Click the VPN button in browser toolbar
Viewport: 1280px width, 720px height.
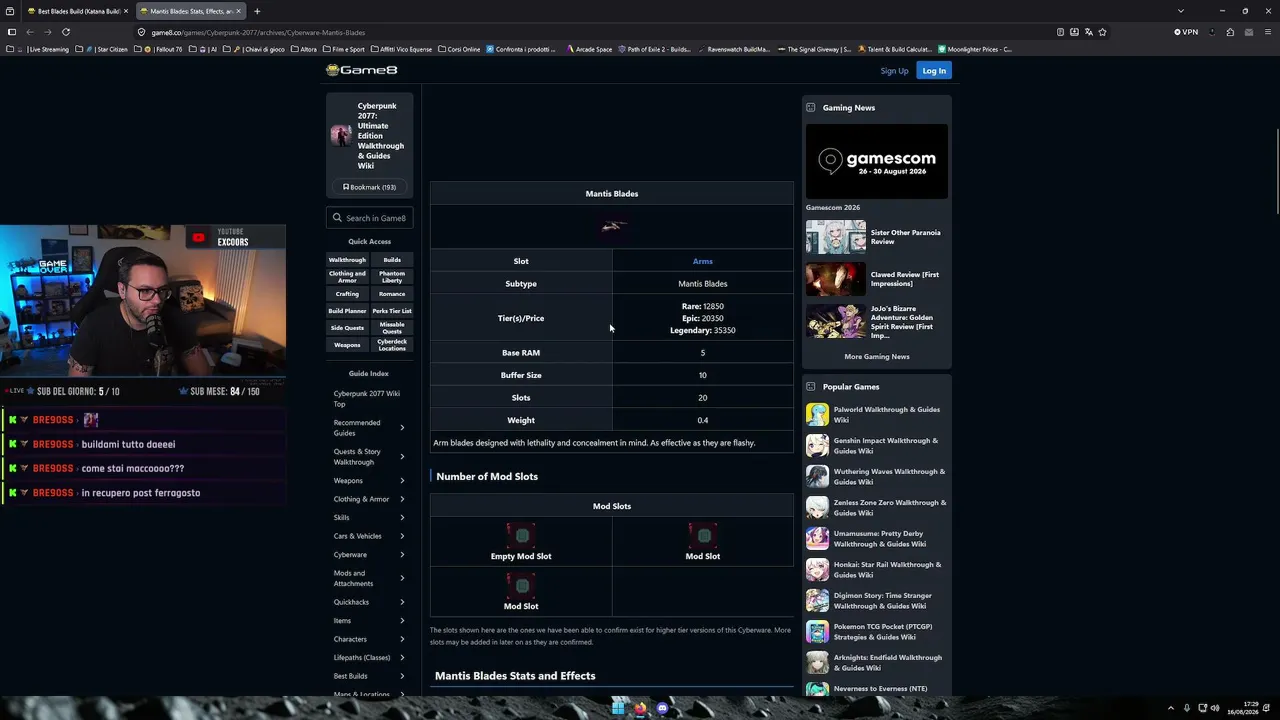1186,32
